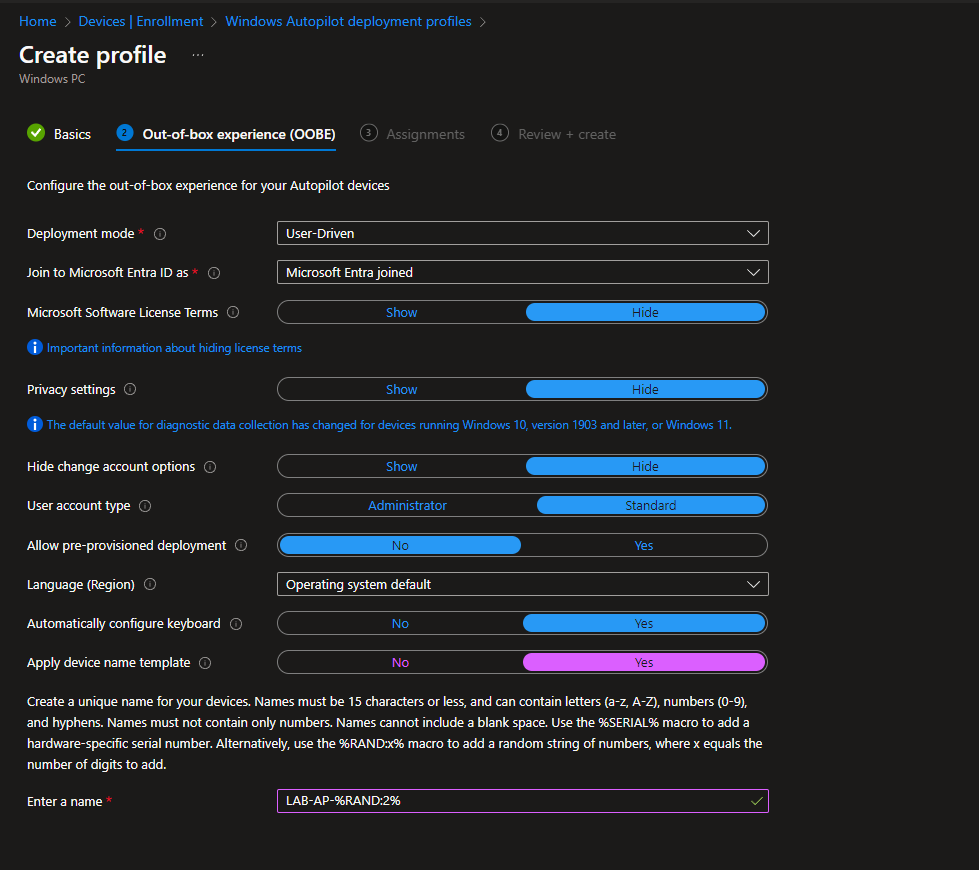Set License Terms to Hide
979x870 pixels.
645,312
